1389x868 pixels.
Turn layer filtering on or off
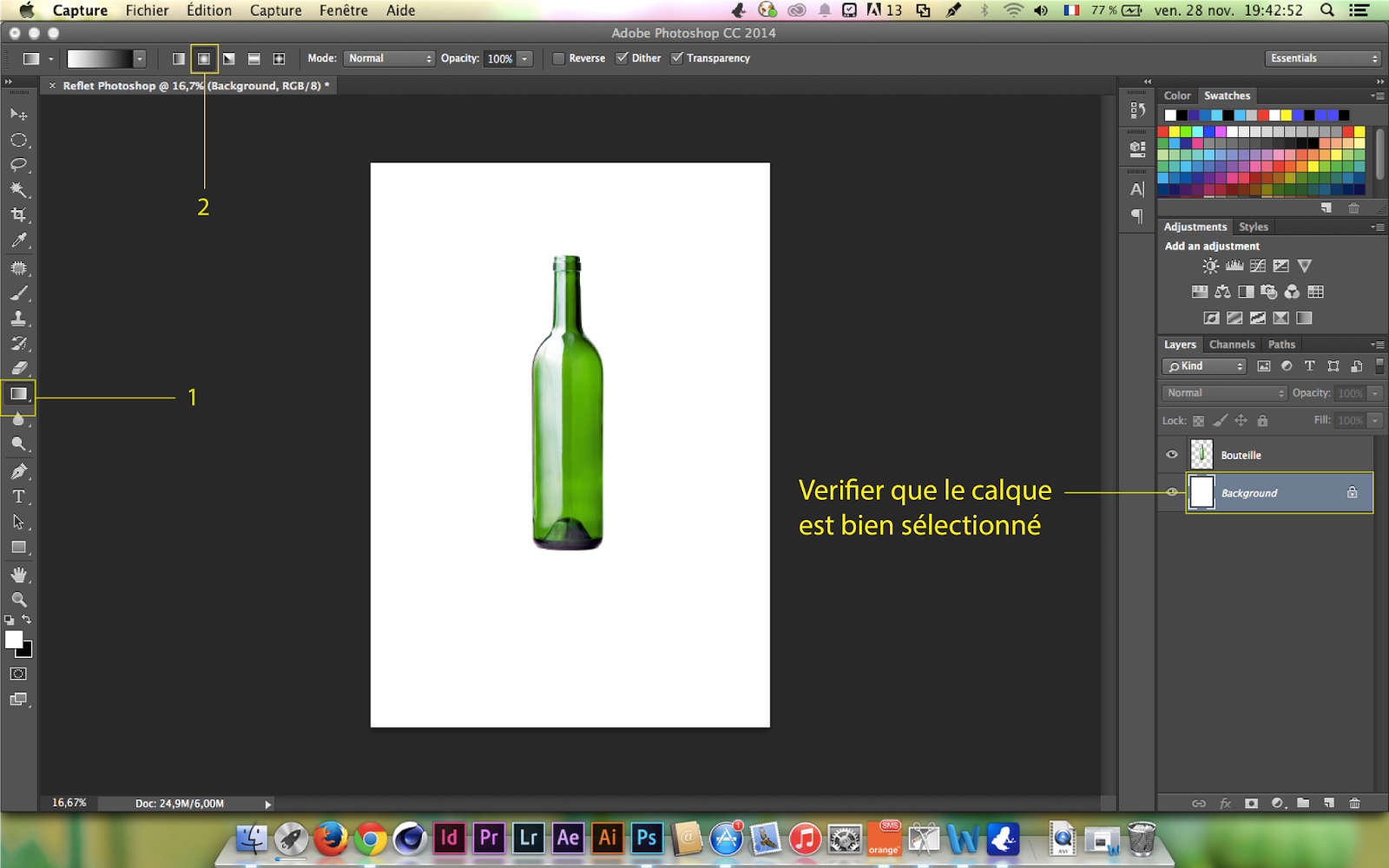tap(1379, 366)
